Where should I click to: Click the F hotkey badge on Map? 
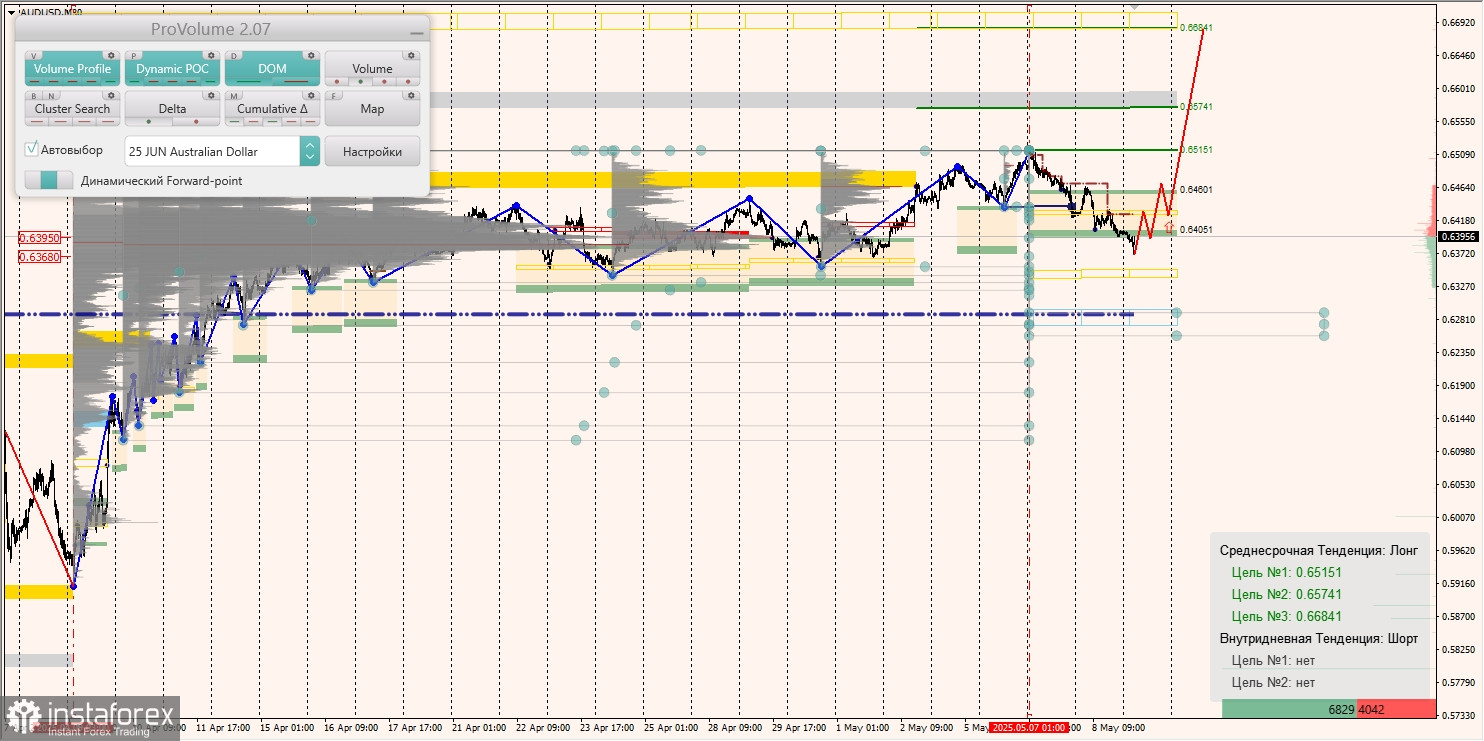pos(334,96)
